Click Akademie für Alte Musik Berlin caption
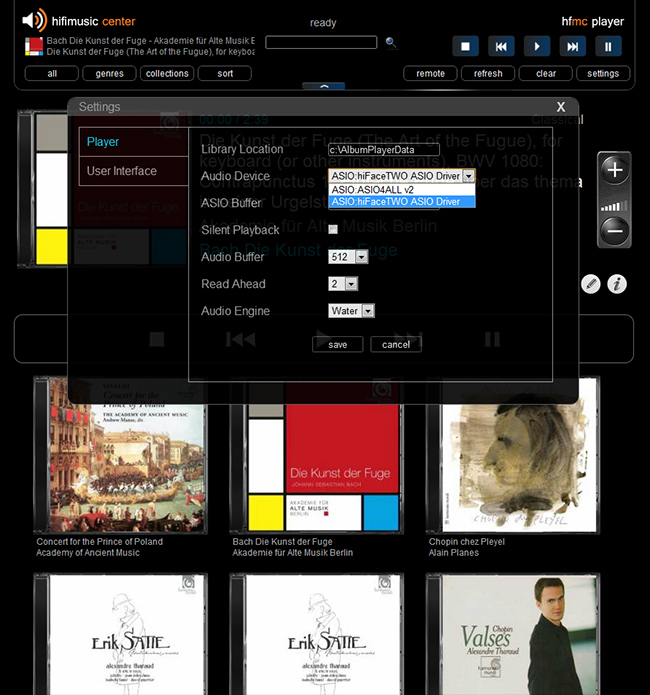 click(x=293, y=553)
